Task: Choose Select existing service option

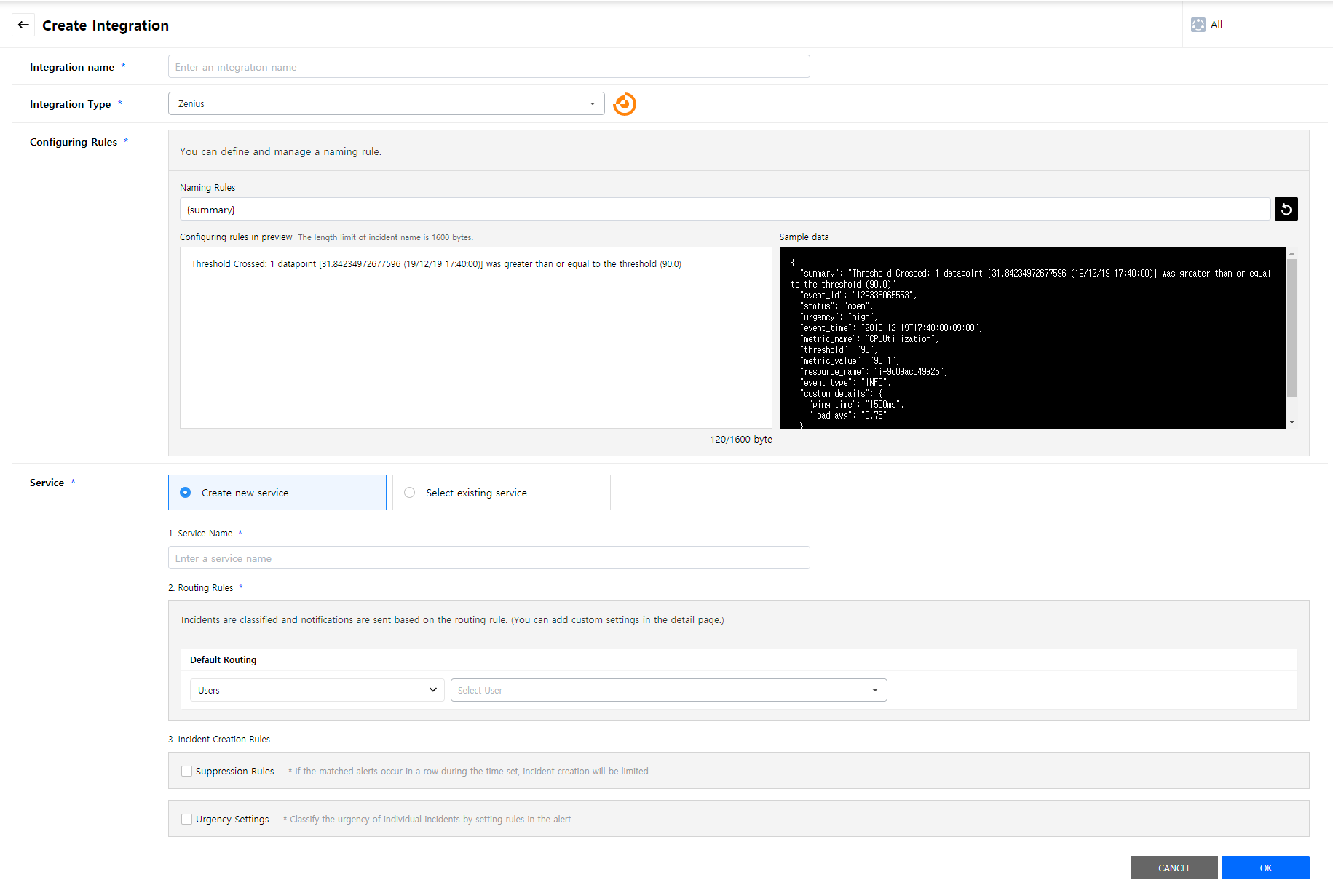Action: click(410, 493)
